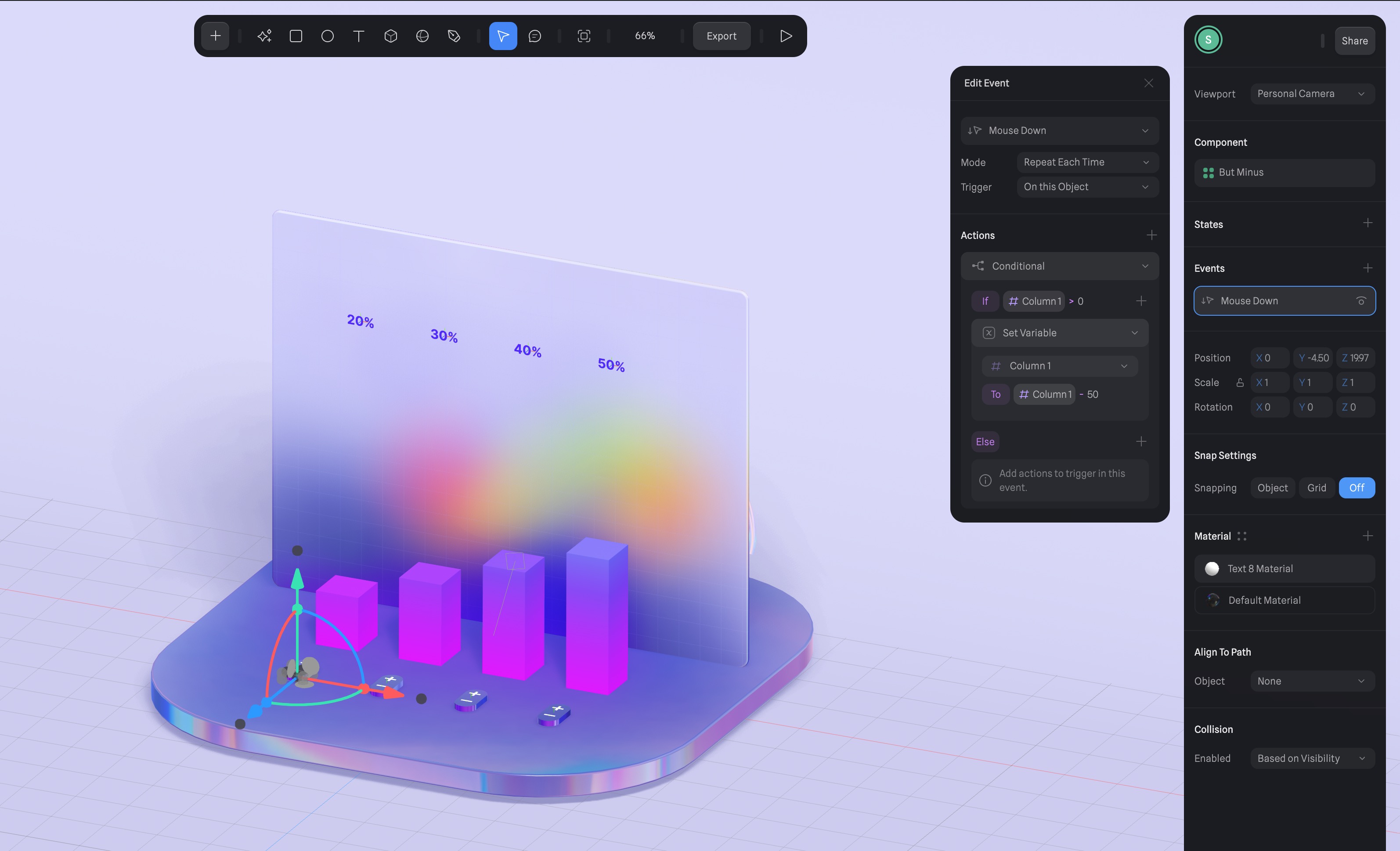Screen dimensions: 1400x851
Task: Open the 3D cube primitive tool
Action: tap(391, 36)
